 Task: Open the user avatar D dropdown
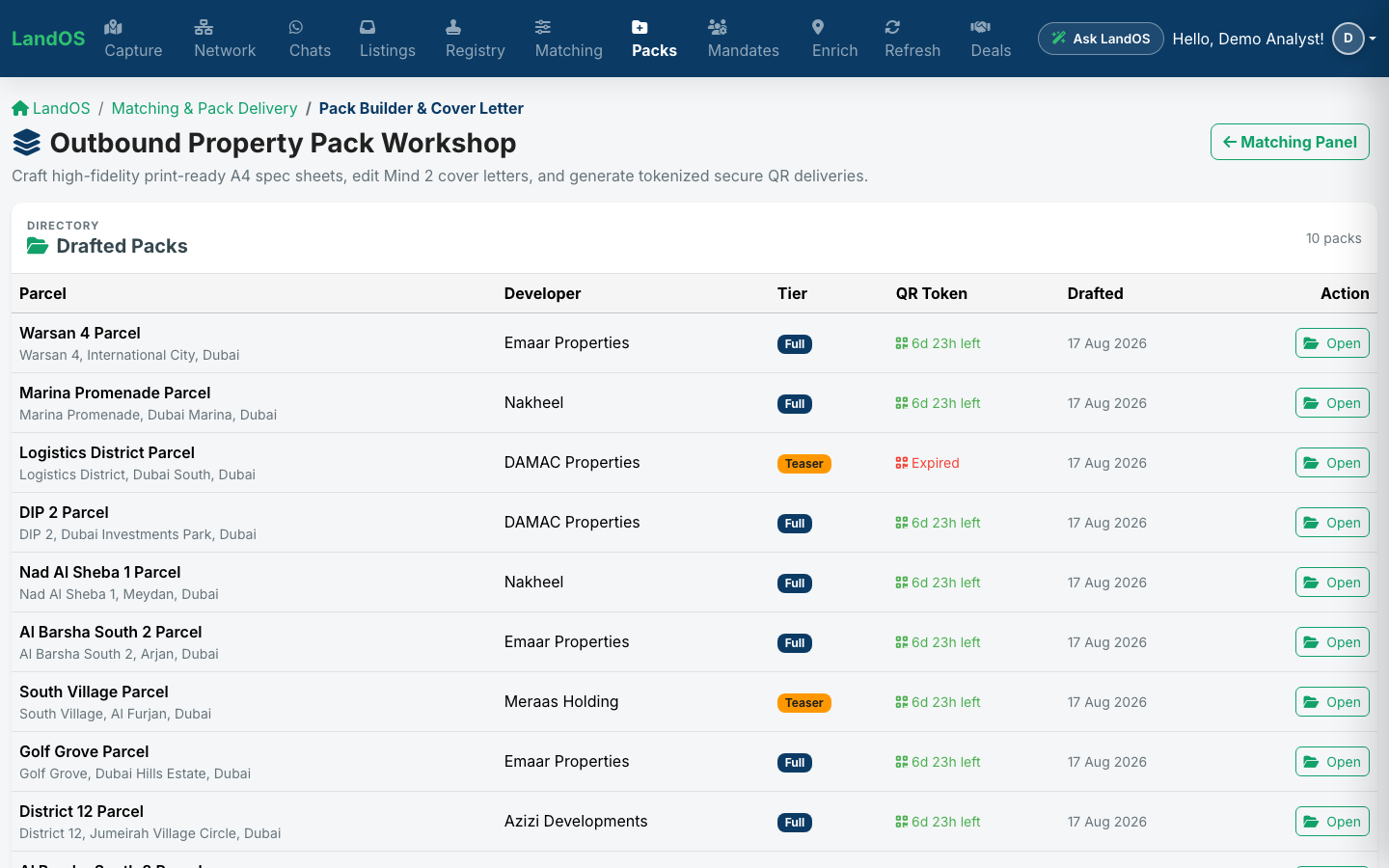tap(1354, 39)
